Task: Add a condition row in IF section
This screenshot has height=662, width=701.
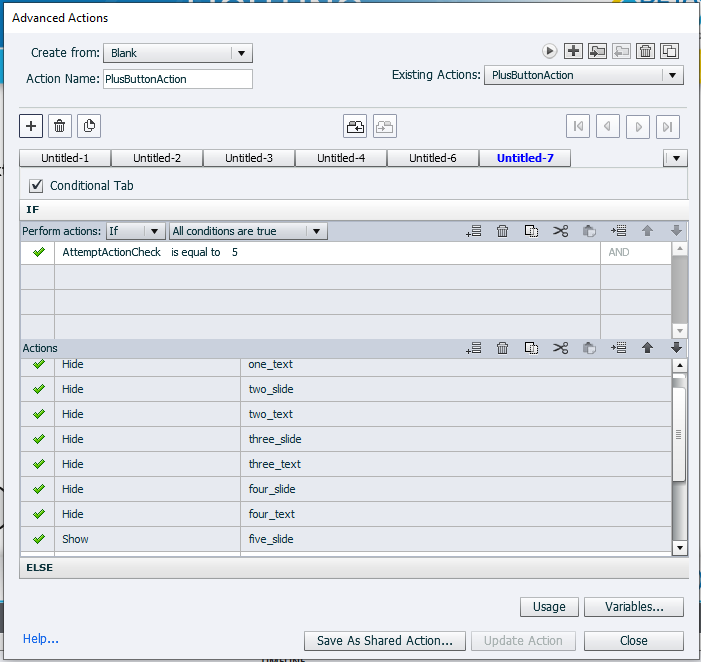Action: 474,231
